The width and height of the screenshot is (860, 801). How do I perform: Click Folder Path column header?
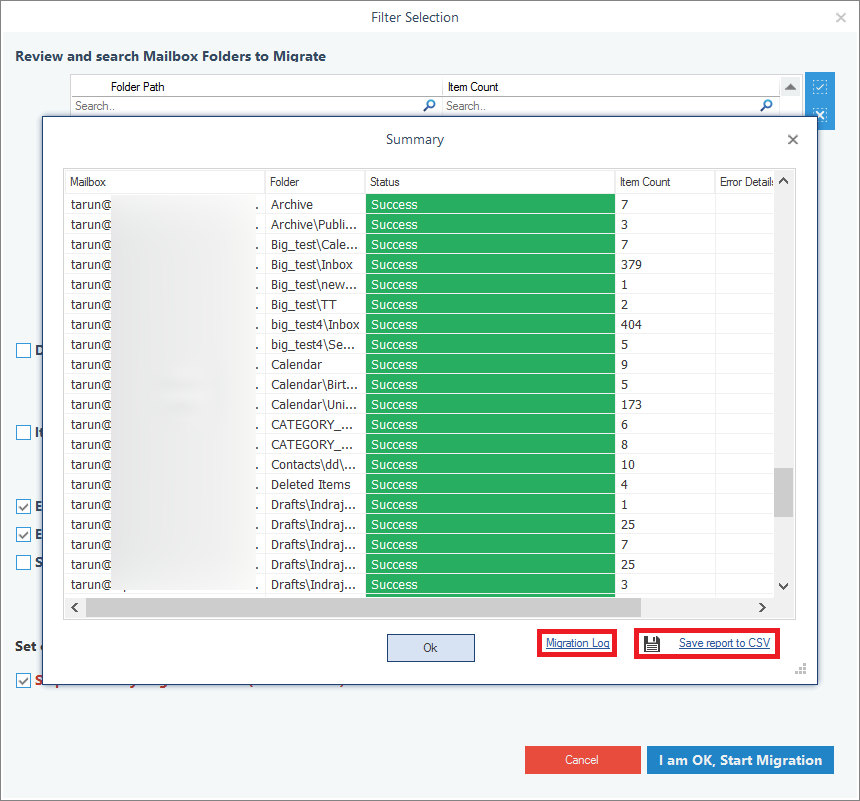click(256, 87)
